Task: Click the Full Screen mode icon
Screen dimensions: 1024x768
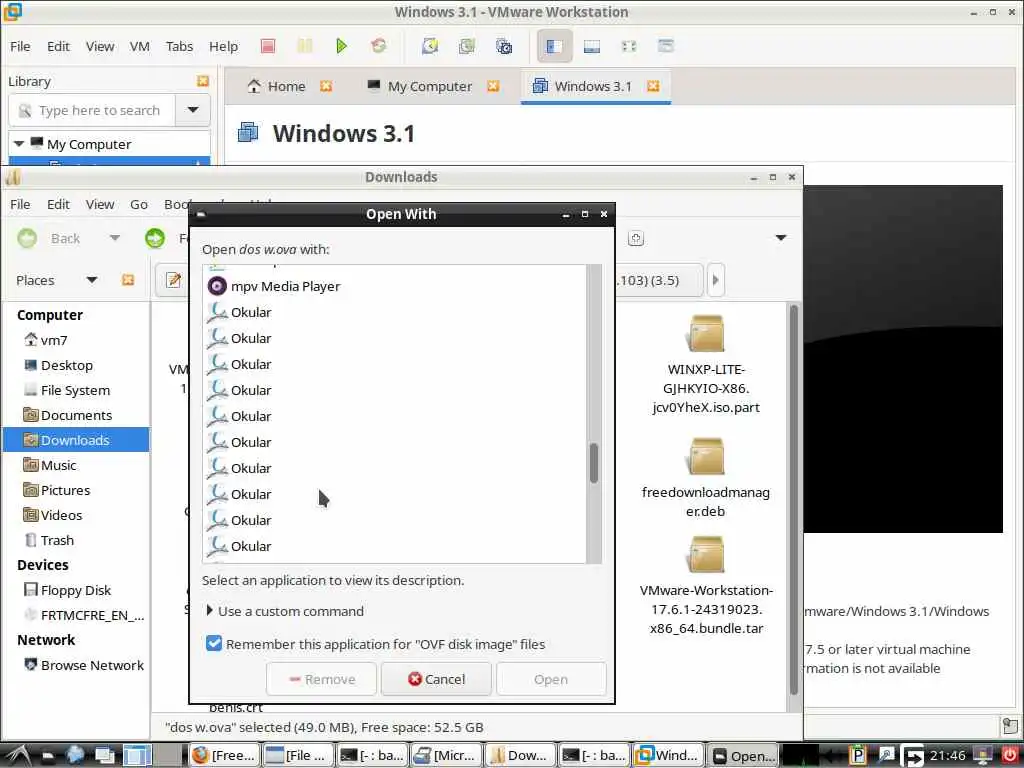Action: pos(628,46)
